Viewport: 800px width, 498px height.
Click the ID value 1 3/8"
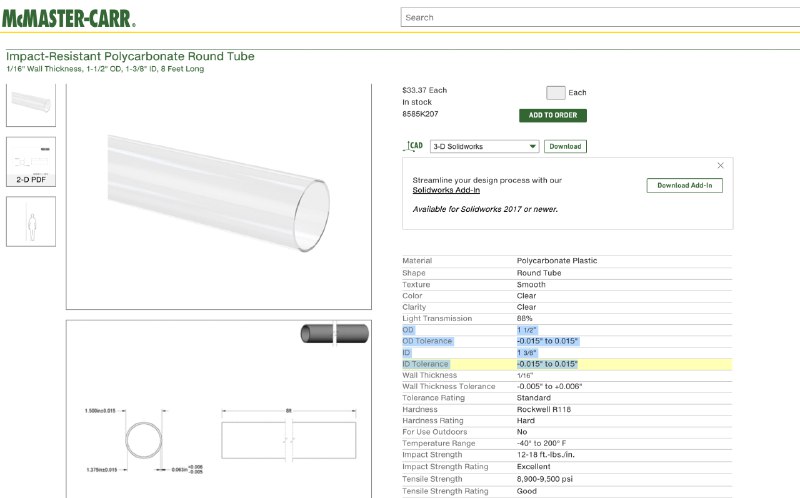click(527, 353)
